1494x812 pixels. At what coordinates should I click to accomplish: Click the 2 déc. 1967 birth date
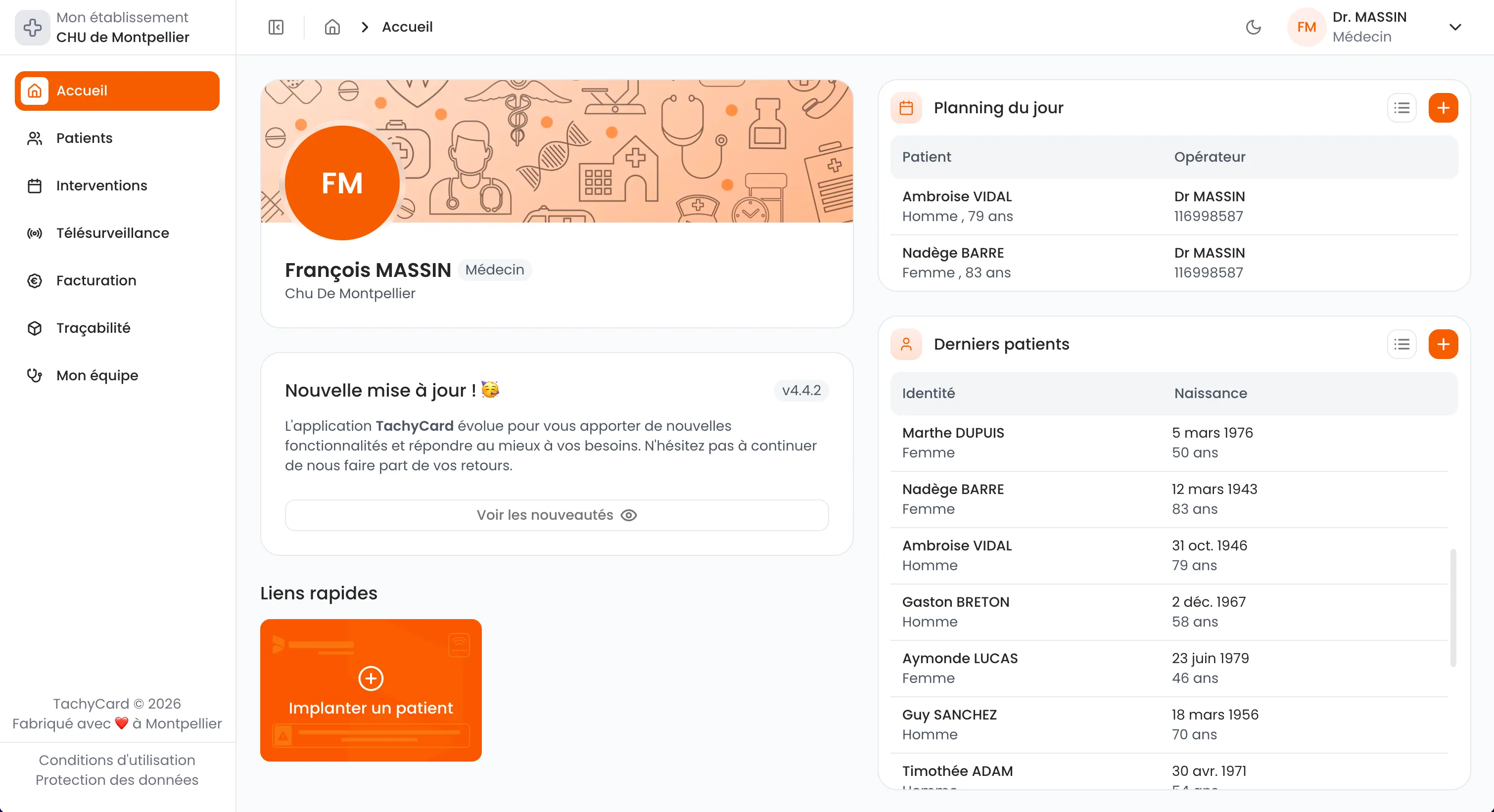[x=1209, y=602]
